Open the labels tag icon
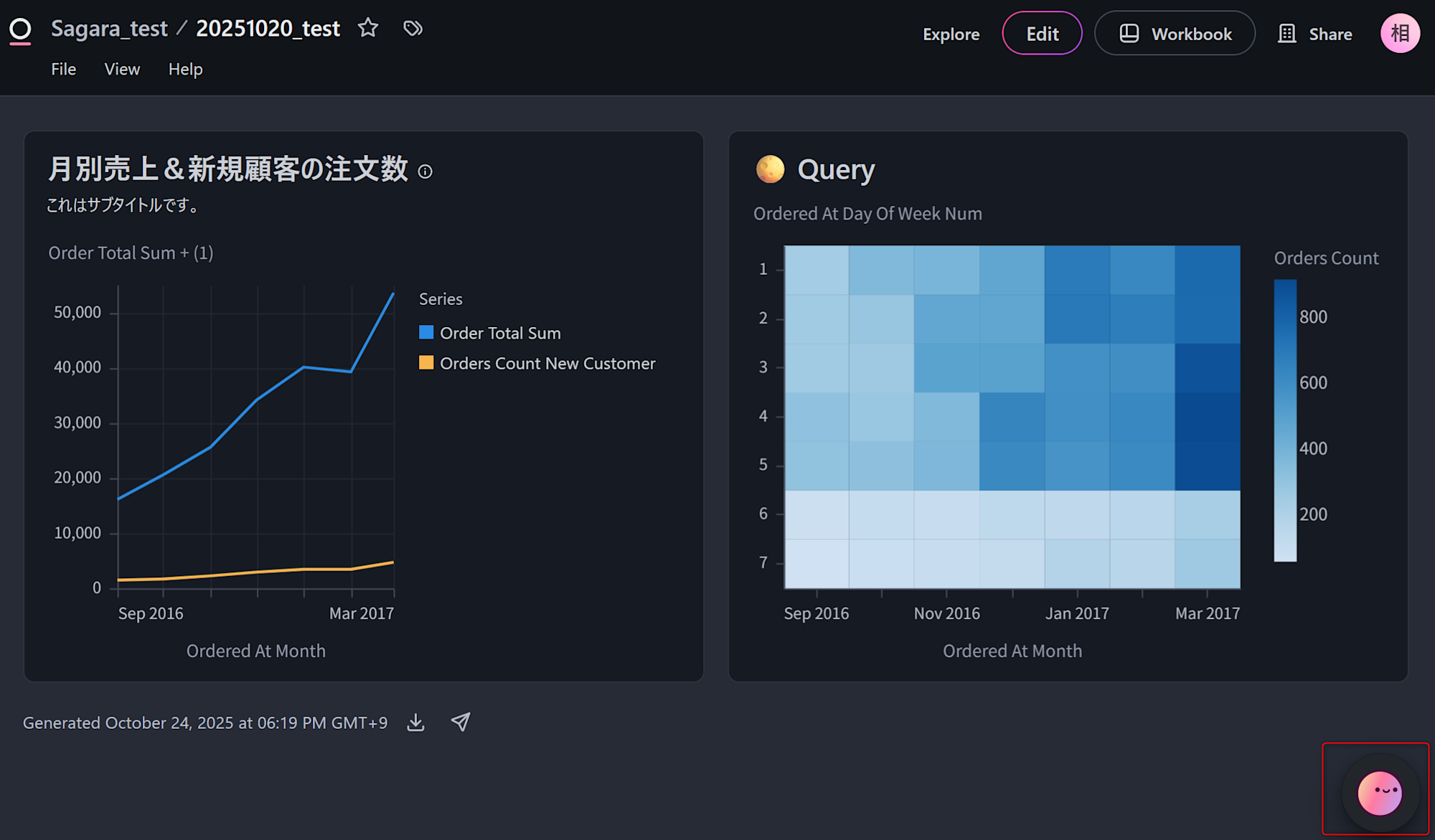Image resolution: width=1435 pixels, height=840 pixels. (x=413, y=28)
